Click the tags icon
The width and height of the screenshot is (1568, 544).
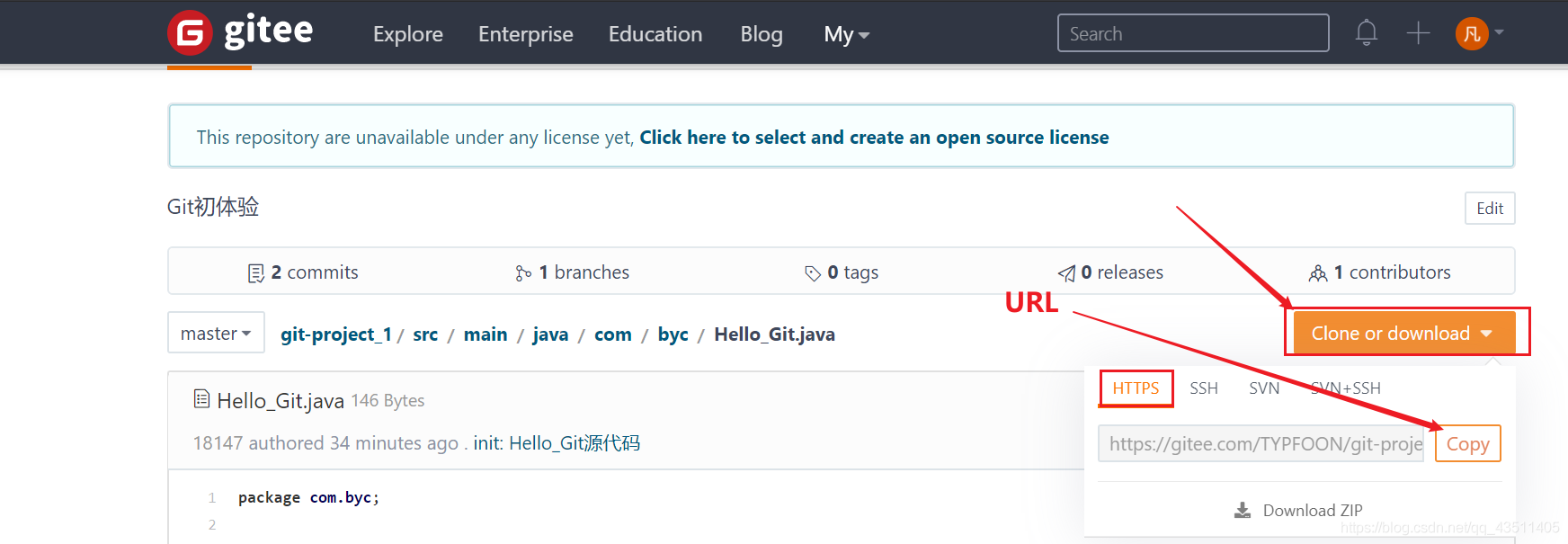(x=813, y=273)
